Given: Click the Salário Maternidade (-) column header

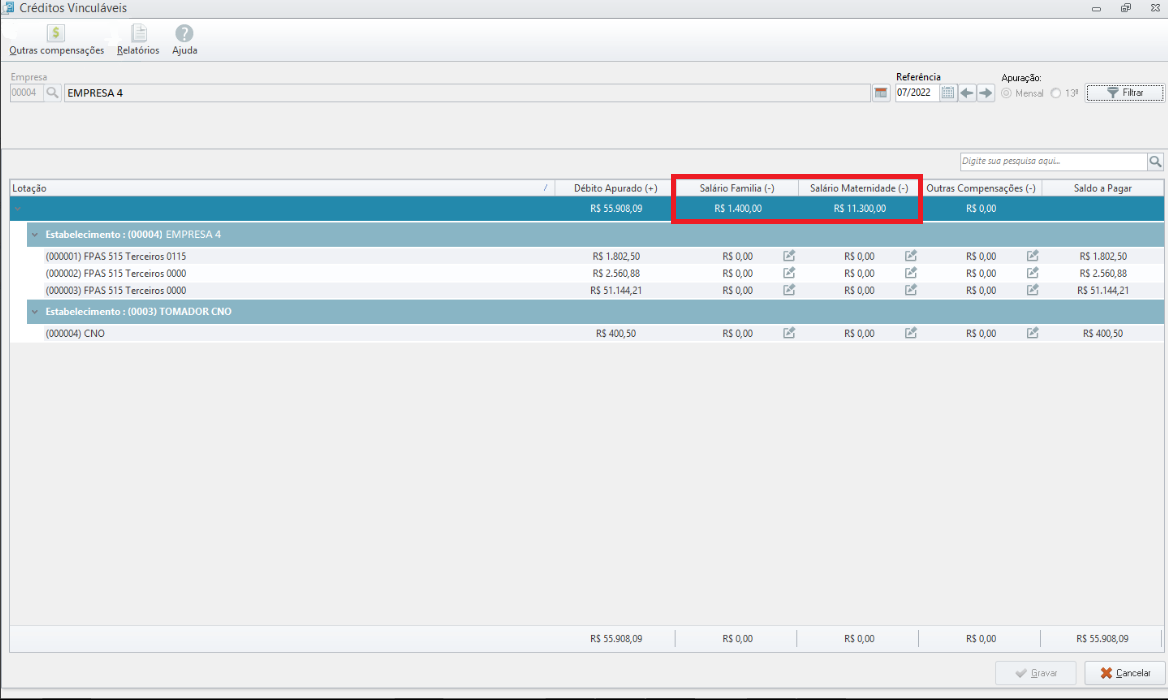Looking at the screenshot, I should (x=859, y=188).
